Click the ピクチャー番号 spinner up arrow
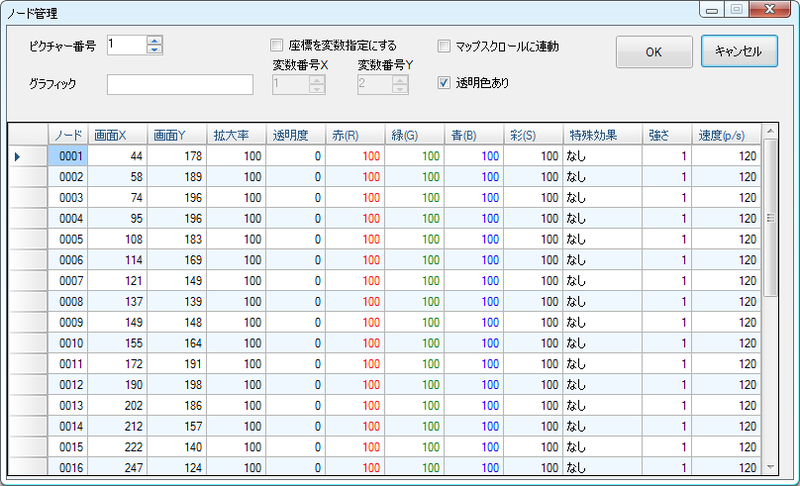Viewport: 800px width, 486px height. tap(154, 40)
